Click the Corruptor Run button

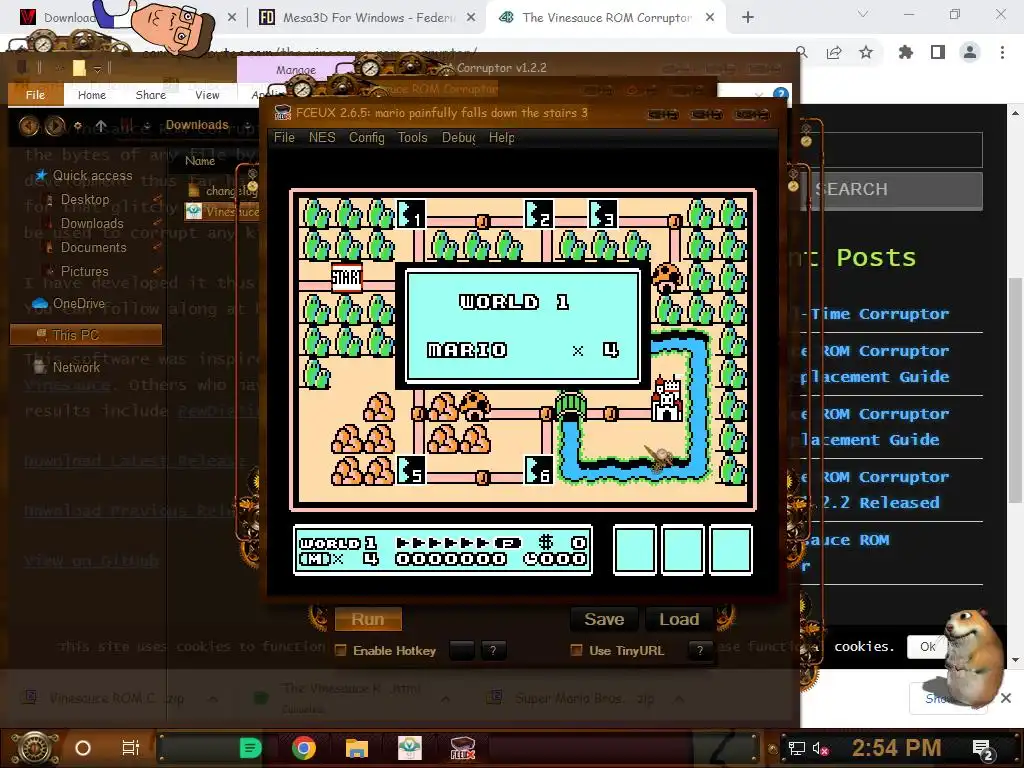click(368, 619)
